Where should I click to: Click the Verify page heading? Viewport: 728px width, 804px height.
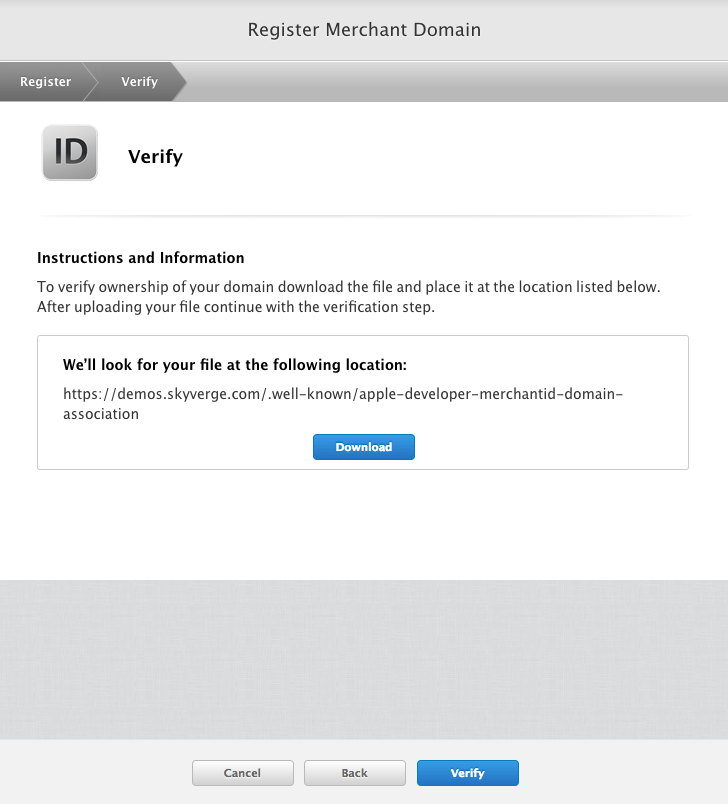tap(155, 157)
